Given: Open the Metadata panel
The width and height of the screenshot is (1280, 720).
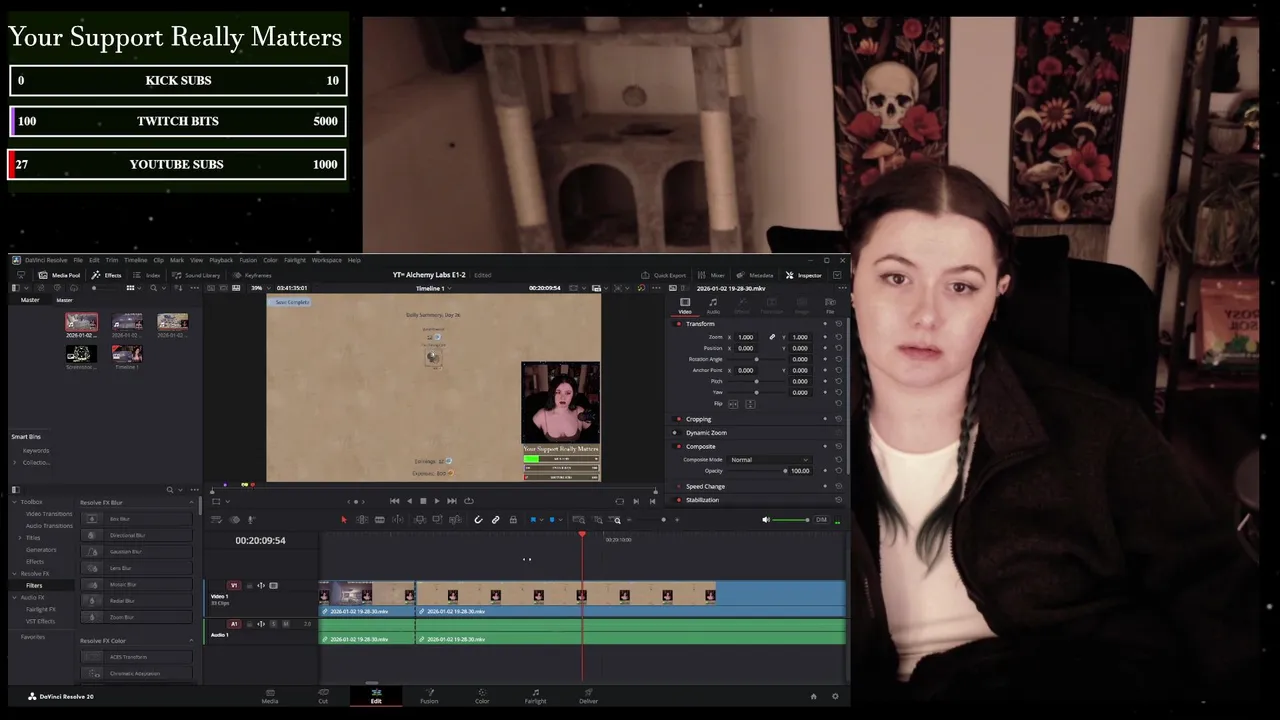Looking at the screenshot, I should 755,275.
